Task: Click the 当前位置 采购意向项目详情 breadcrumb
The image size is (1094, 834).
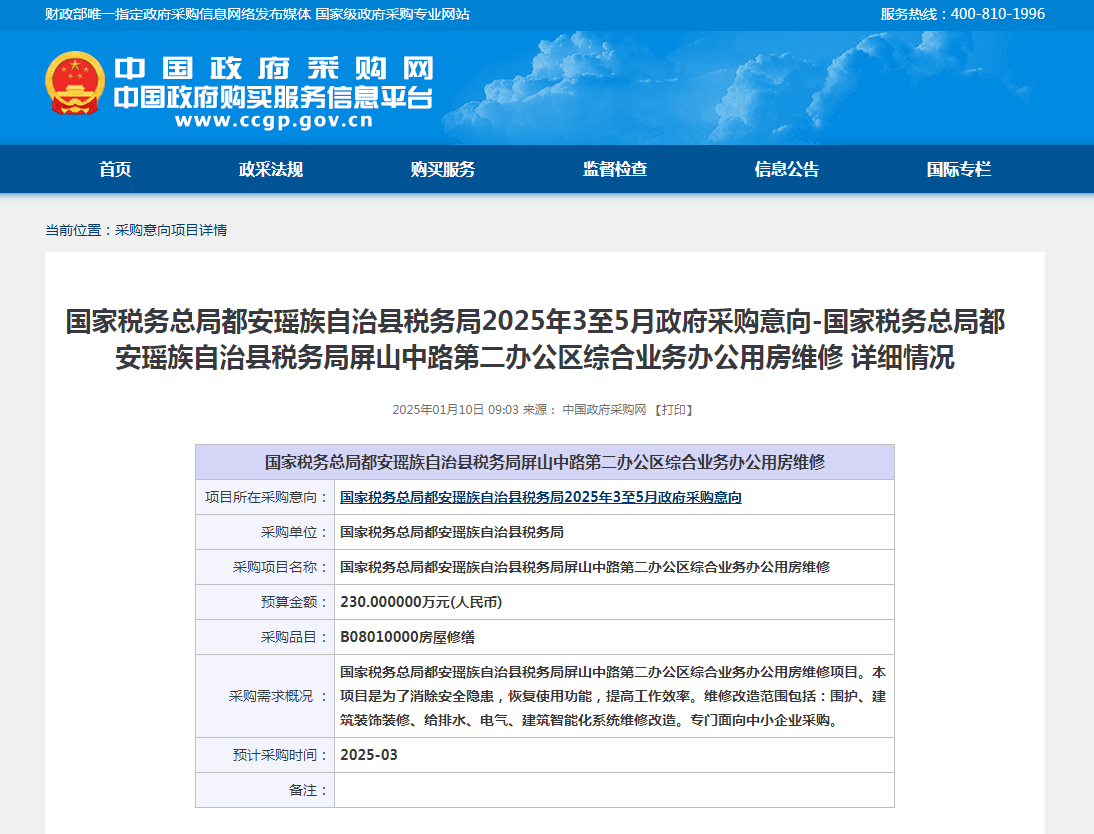Action: pos(136,230)
